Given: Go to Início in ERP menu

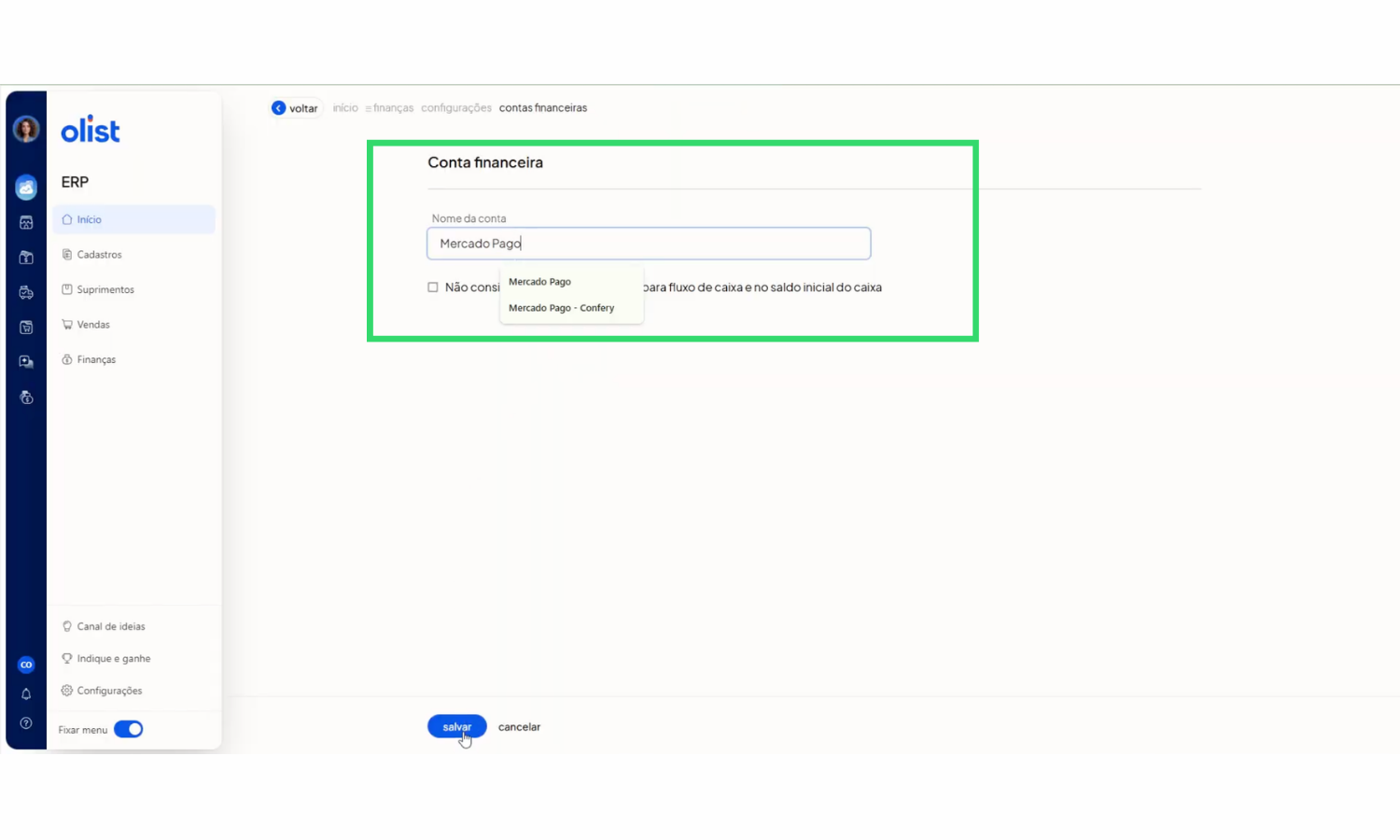Looking at the screenshot, I should pos(133,219).
